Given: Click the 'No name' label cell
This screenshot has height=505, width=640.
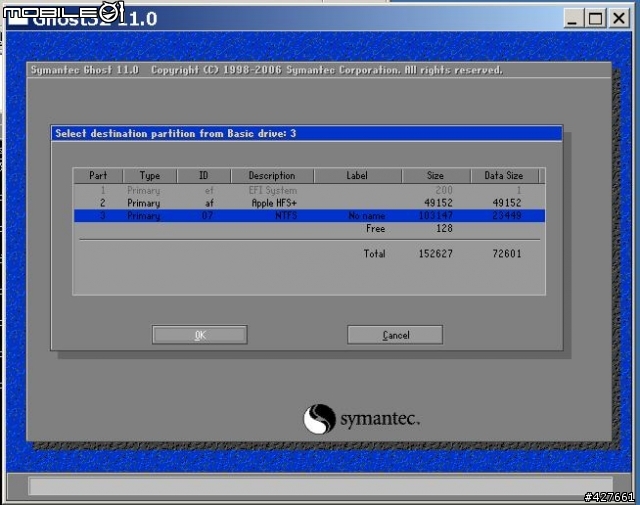Looking at the screenshot, I should 367,216.
